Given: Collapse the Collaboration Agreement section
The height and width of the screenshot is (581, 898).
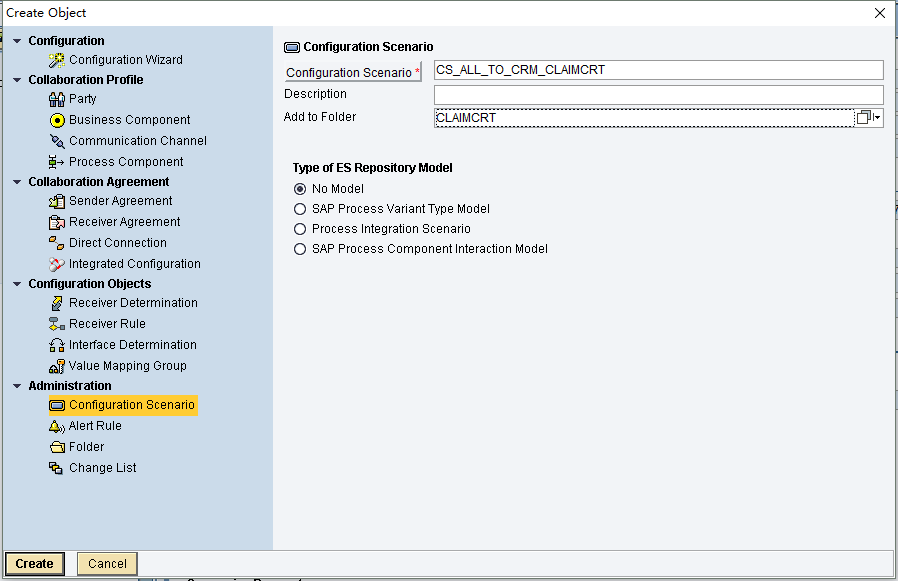Looking at the screenshot, I should point(17,182).
